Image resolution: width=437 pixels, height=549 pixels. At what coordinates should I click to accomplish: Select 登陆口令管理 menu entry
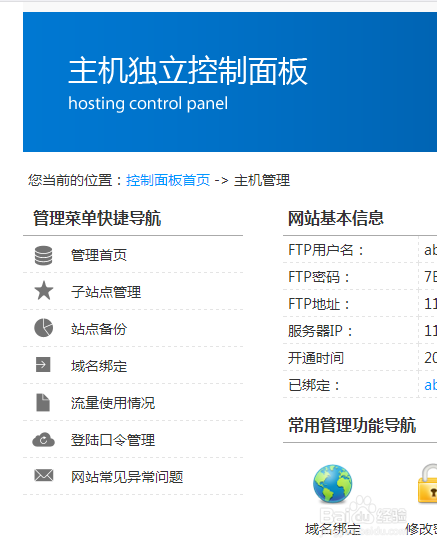coord(113,440)
